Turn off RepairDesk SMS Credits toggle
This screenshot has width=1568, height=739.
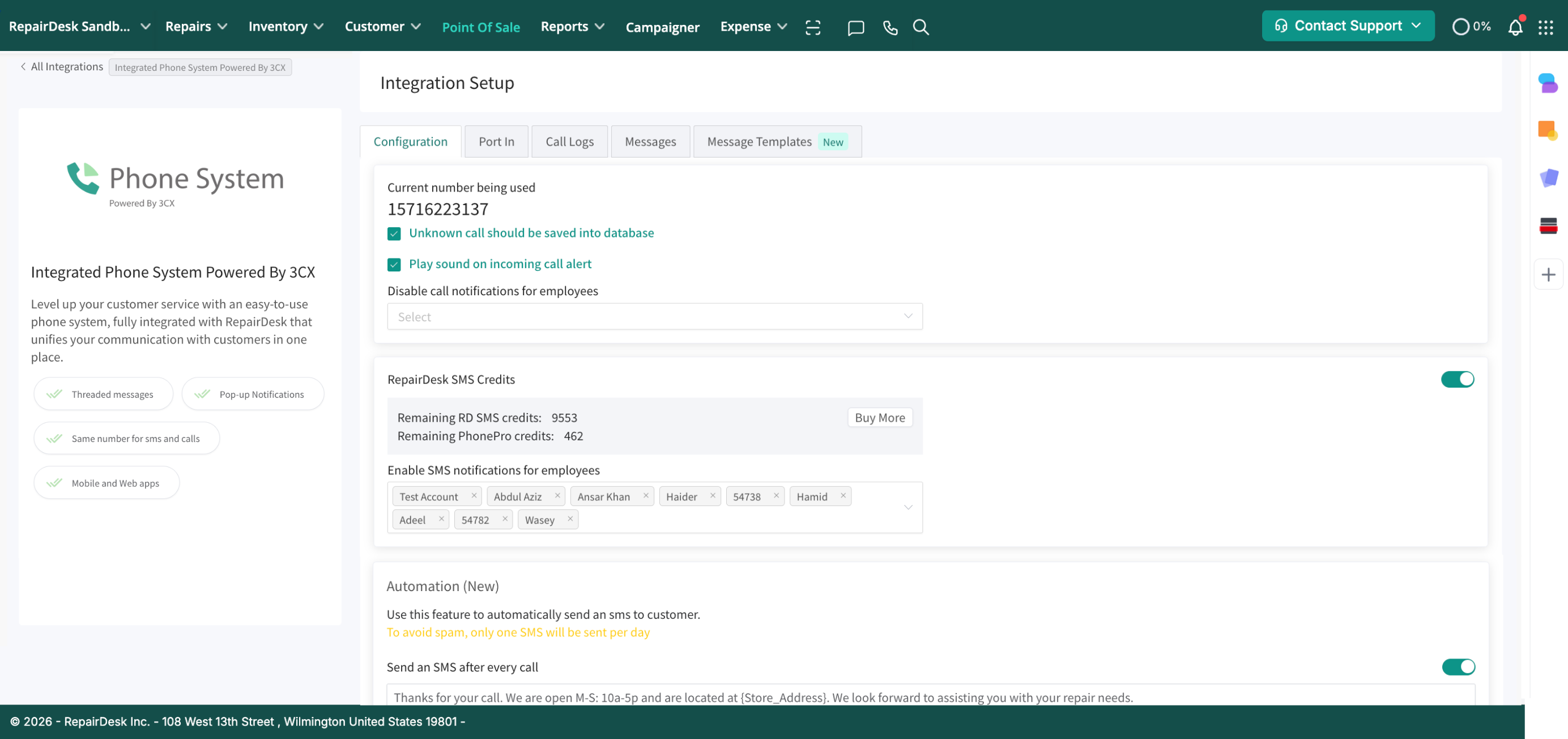tap(1457, 379)
